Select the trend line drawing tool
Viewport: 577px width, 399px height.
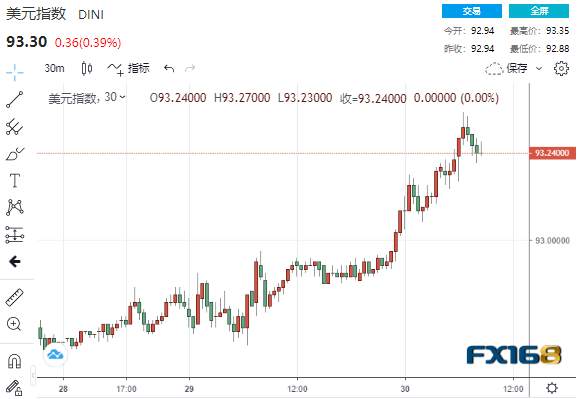15,99
